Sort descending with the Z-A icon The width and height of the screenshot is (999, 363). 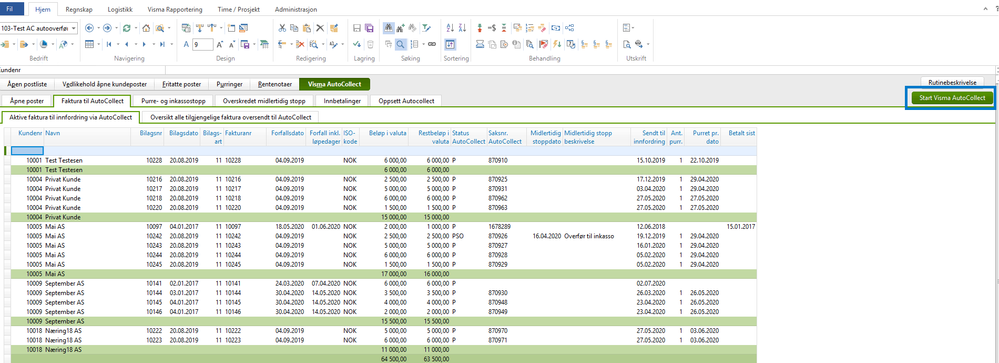coord(463,28)
